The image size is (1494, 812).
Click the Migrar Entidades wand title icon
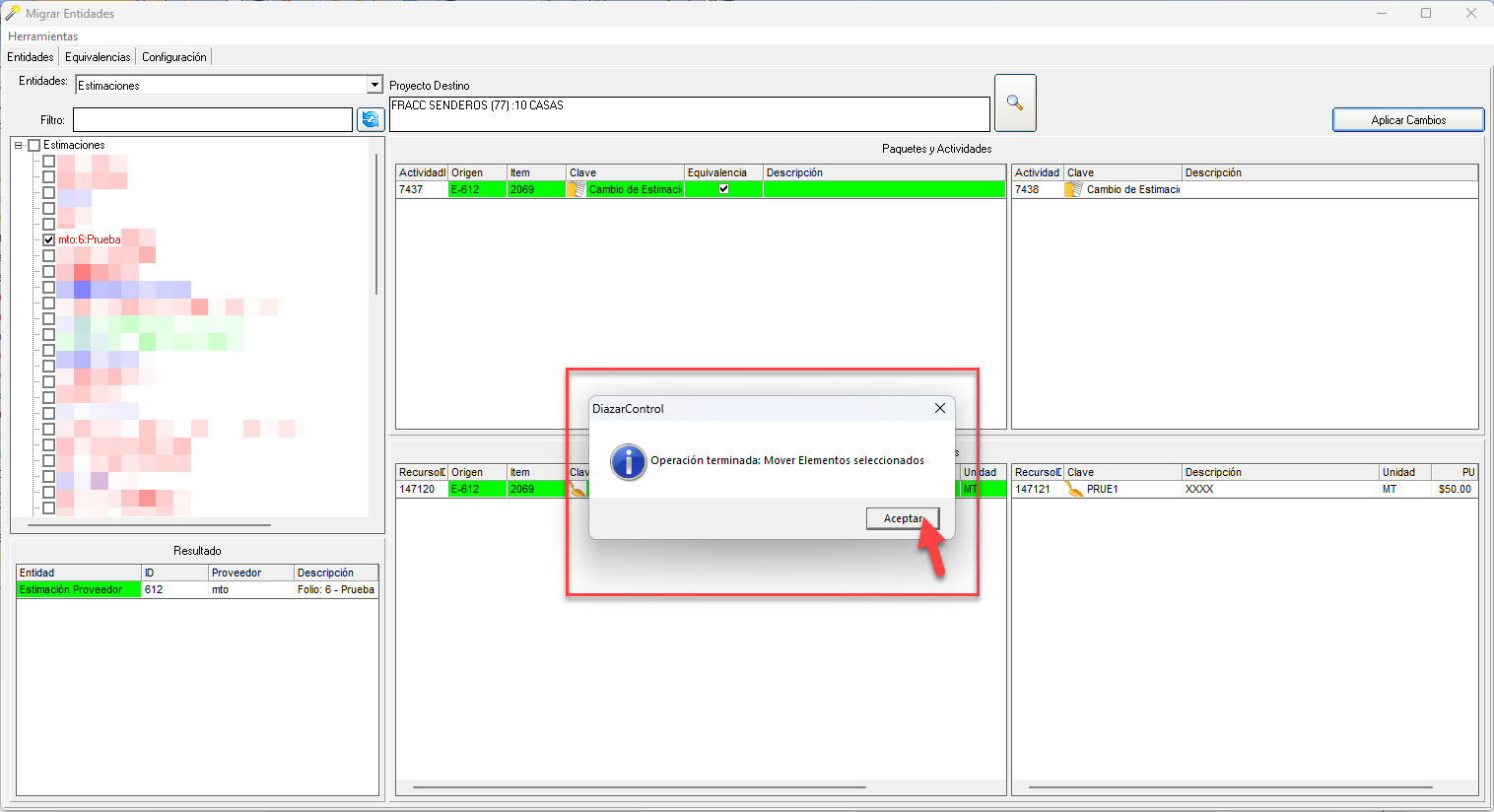click(13, 13)
